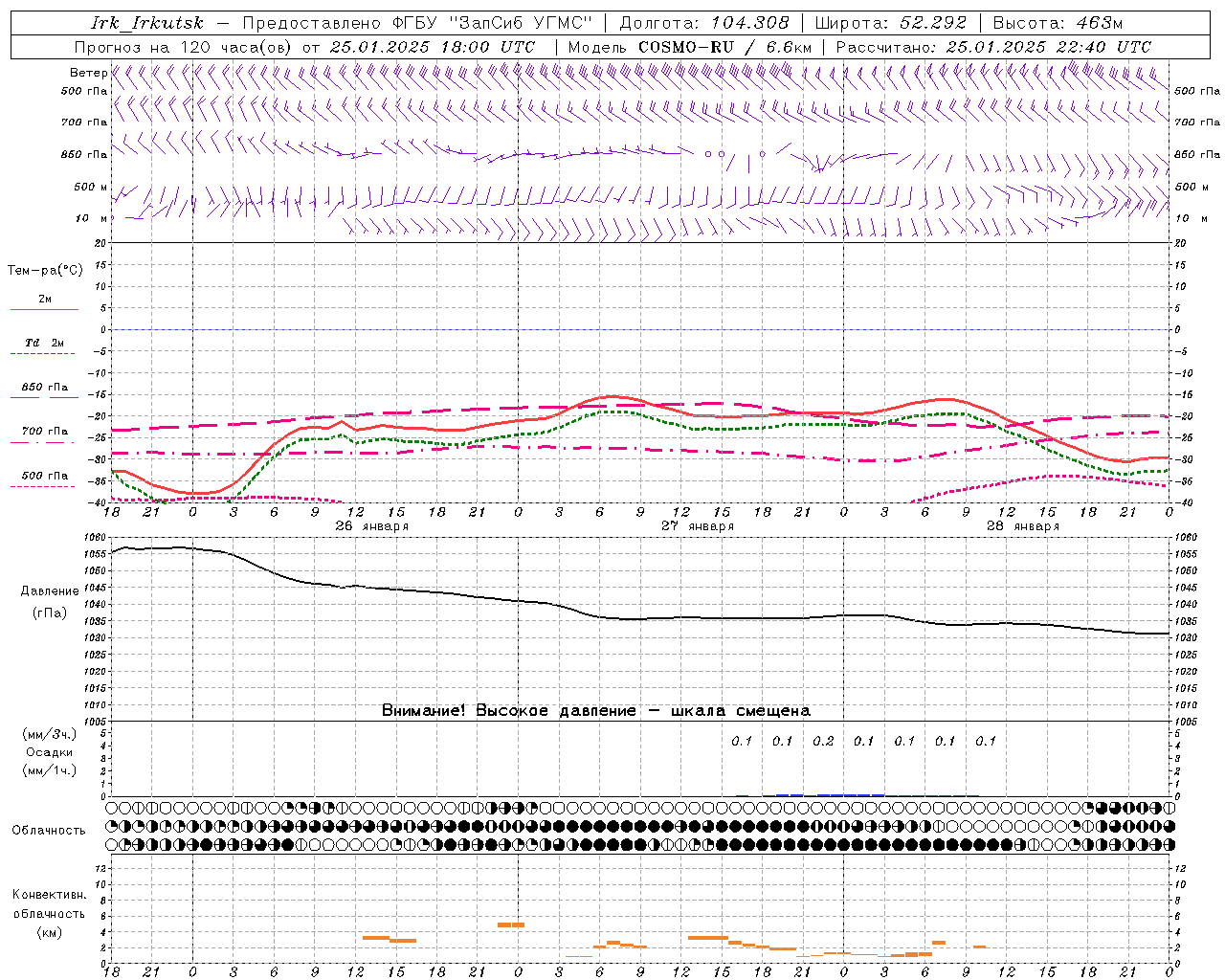Viewport: 1225px width, 980px height.
Task: Click the '(мм/1ч.)' unit label
Action: tap(49, 770)
